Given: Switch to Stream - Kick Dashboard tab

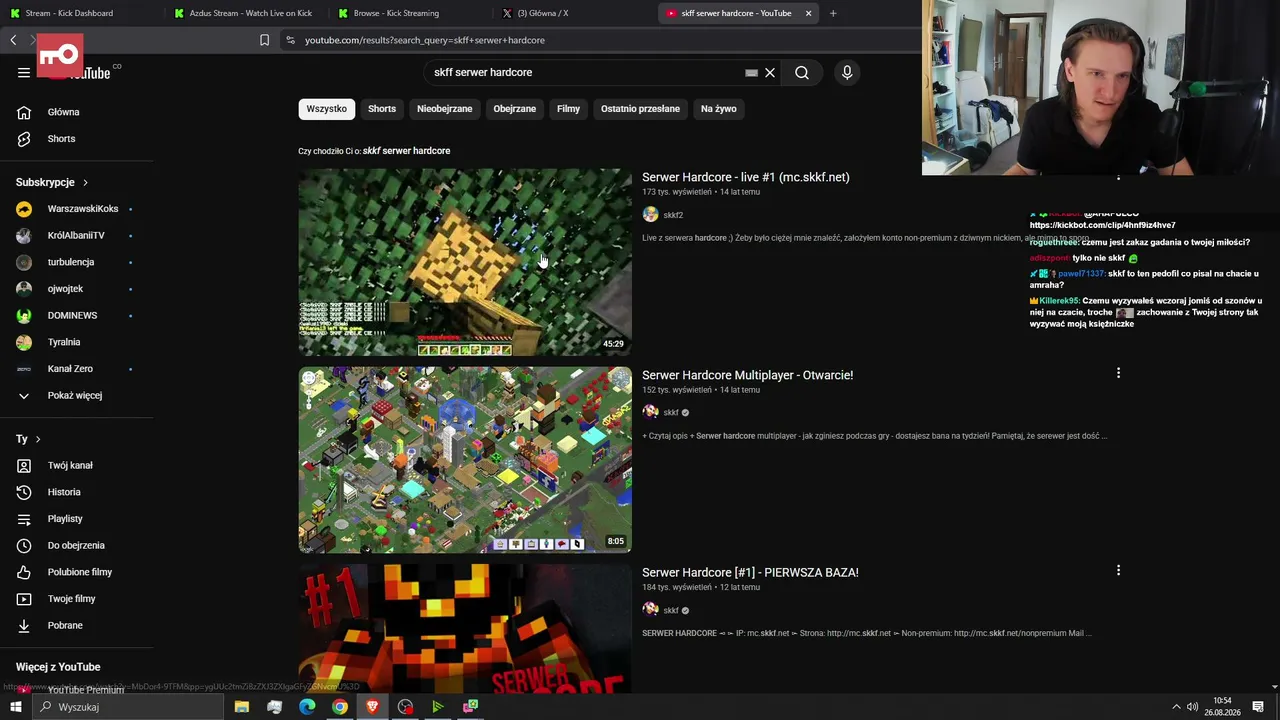Looking at the screenshot, I should pos(80,13).
